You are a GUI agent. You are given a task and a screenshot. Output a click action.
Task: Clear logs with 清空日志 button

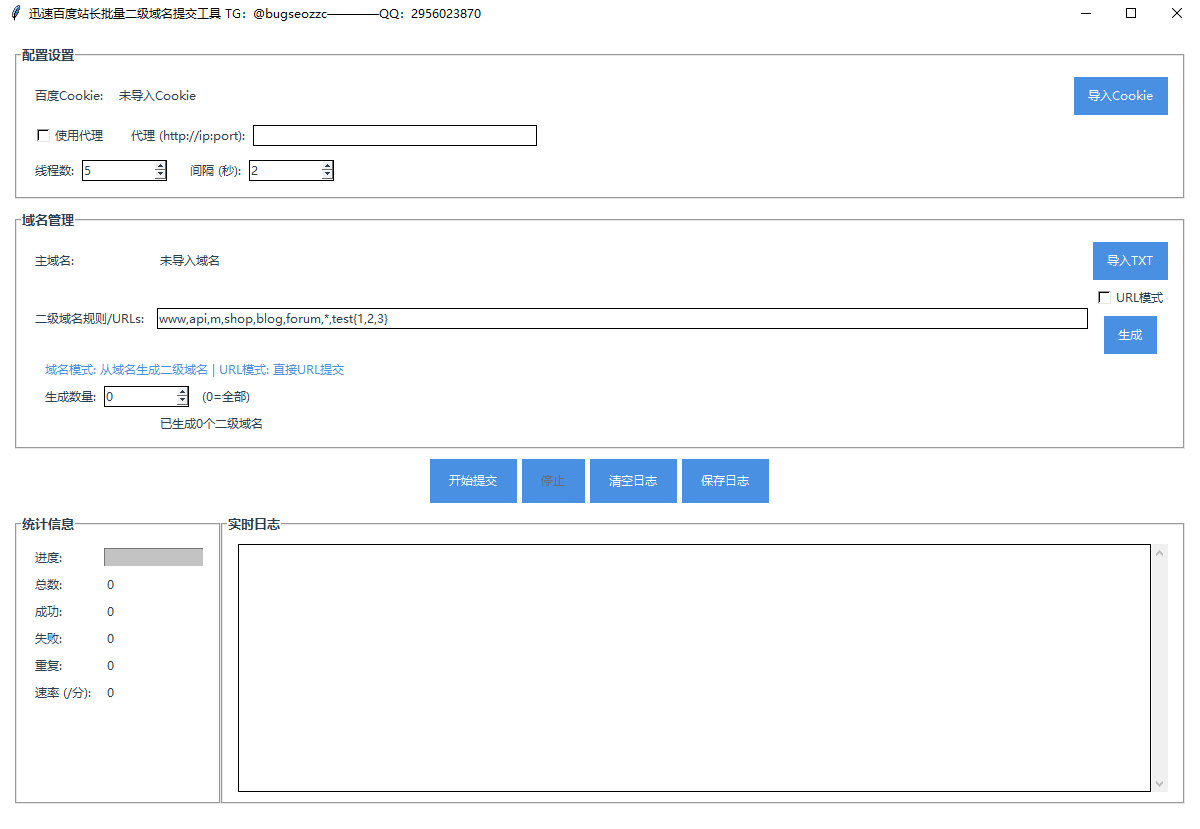[x=633, y=481]
